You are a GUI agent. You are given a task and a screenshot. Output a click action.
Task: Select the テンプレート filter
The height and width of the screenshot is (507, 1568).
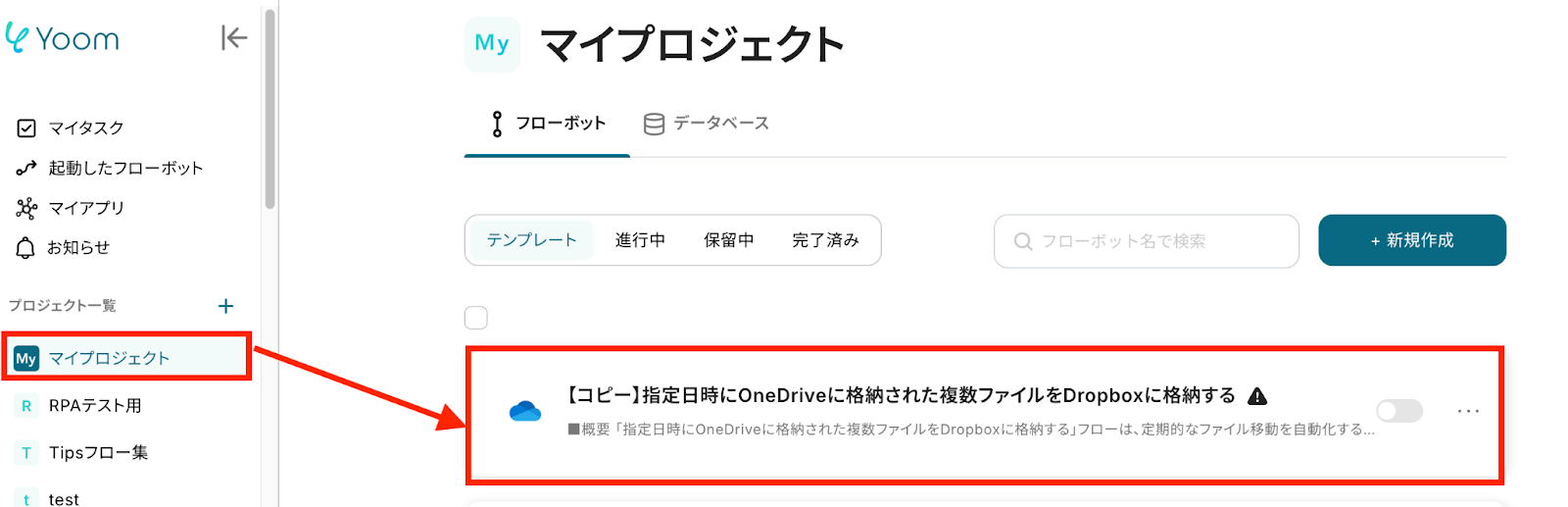pyautogui.click(x=531, y=240)
